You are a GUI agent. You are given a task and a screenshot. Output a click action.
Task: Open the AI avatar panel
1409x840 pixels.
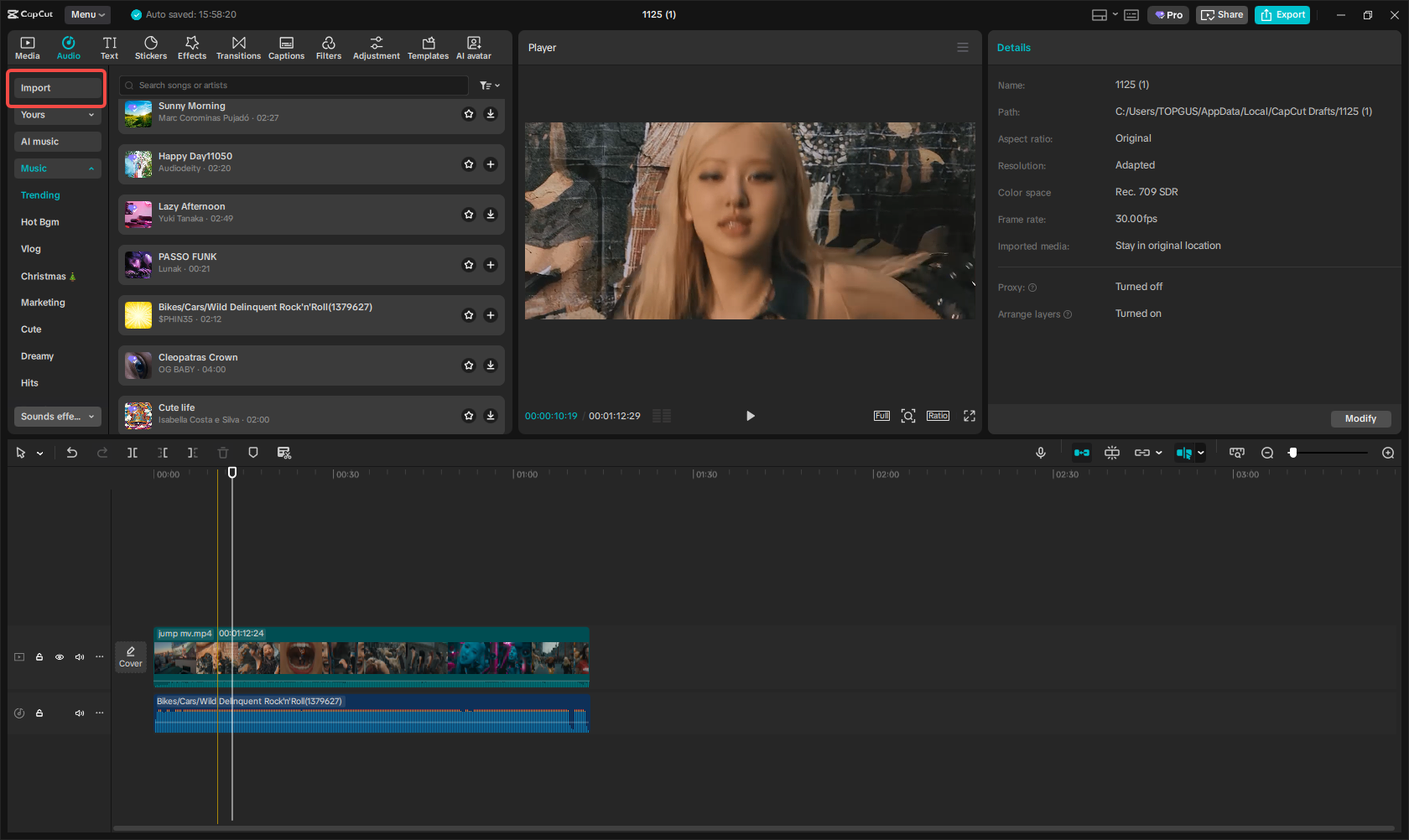473,46
